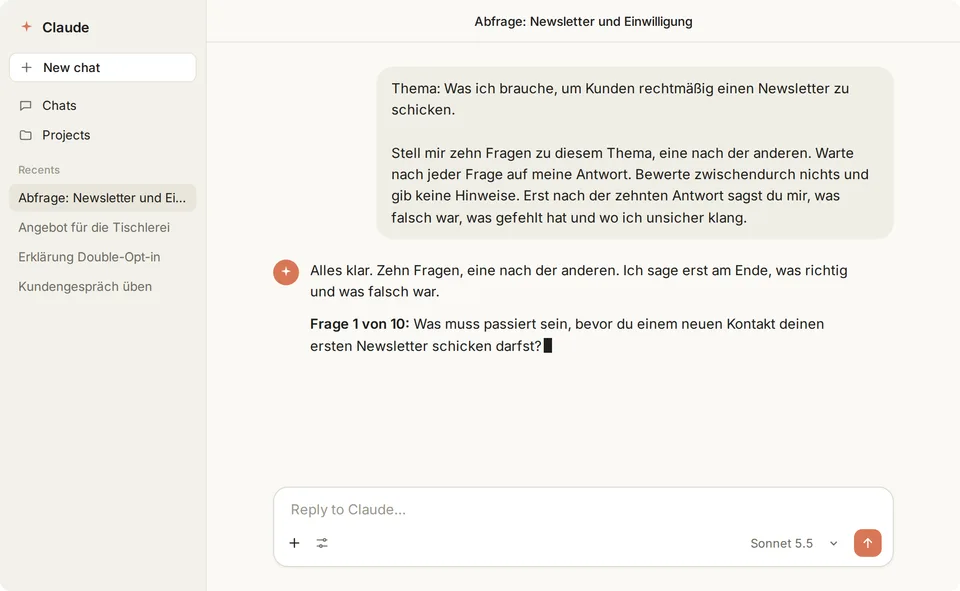The height and width of the screenshot is (591, 960).
Task: Focus the 'Reply to Claude...' input field
Action: click(x=583, y=510)
